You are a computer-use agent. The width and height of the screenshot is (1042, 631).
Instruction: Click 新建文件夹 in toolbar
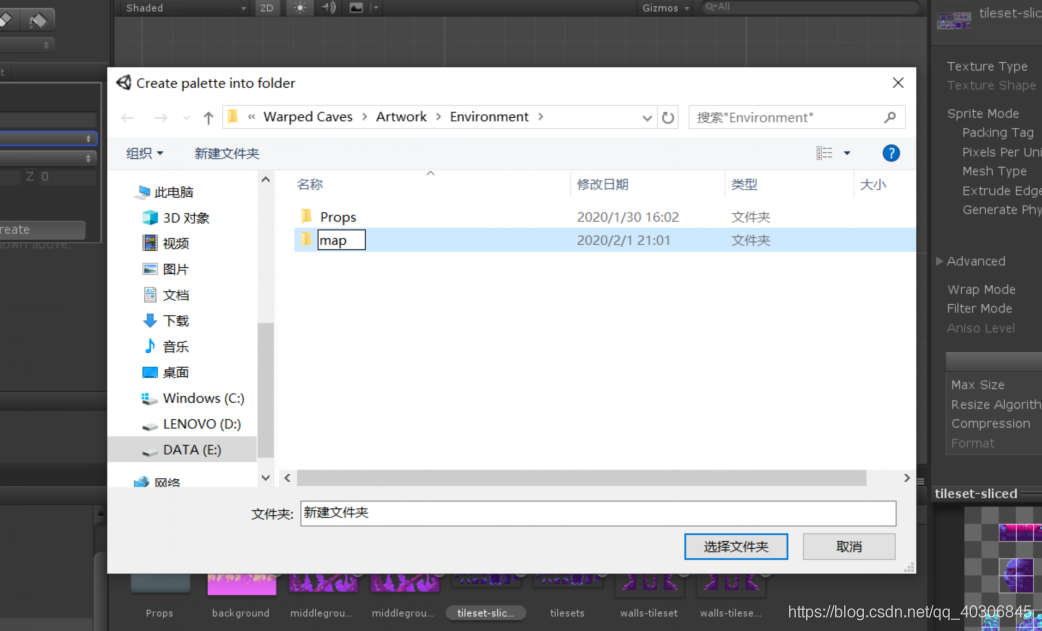pos(227,153)
